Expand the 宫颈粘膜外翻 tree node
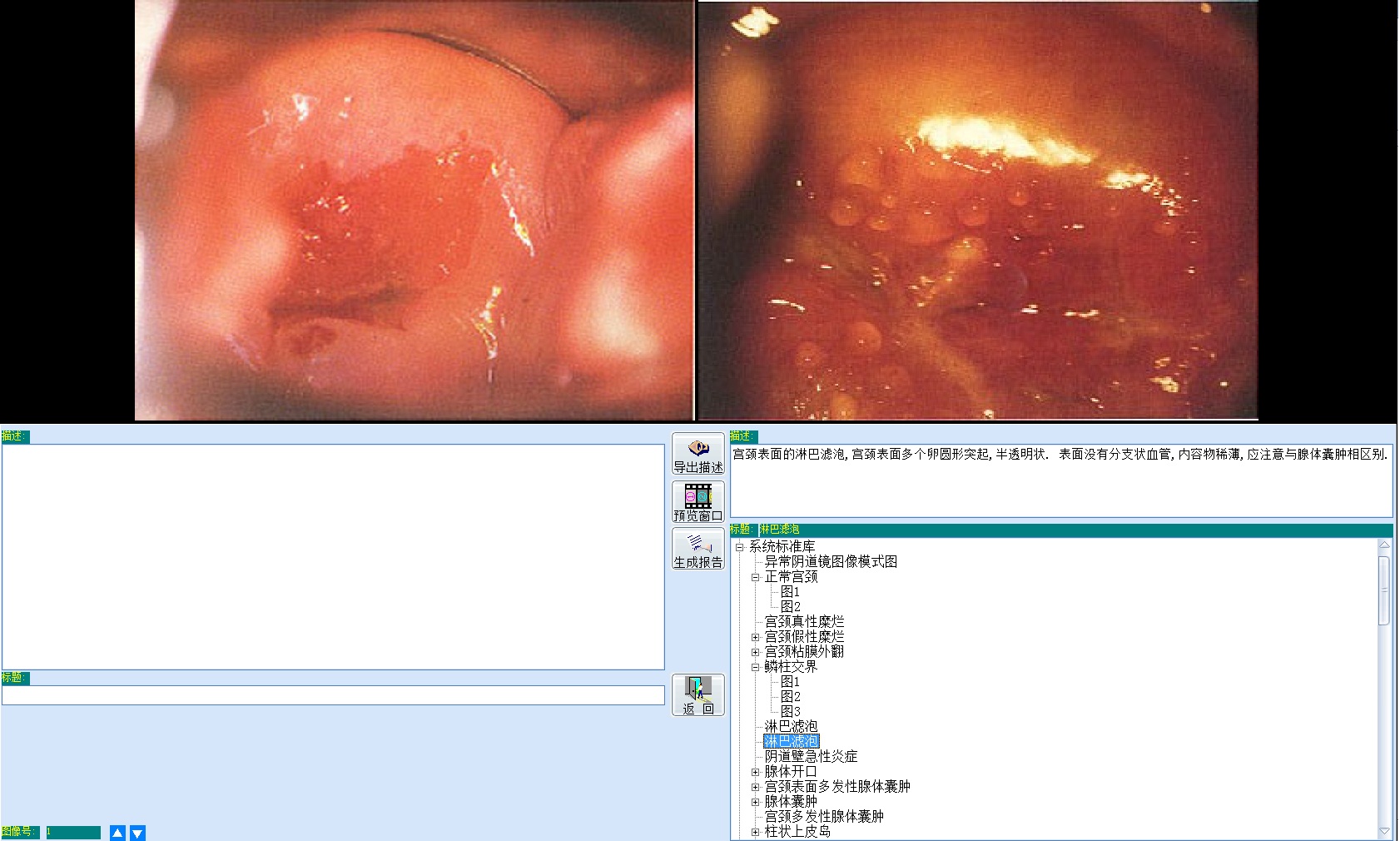Screen dimensions: 1400x841 pyautogui.click(x=756, y=652)
